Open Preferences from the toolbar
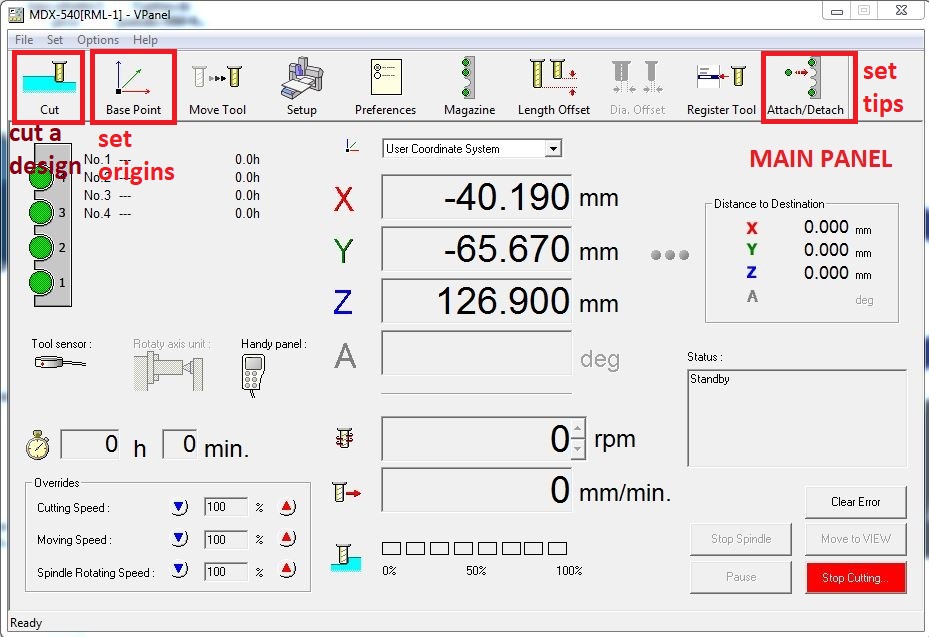This screenshot has width=929, height=637. (385, 87)
